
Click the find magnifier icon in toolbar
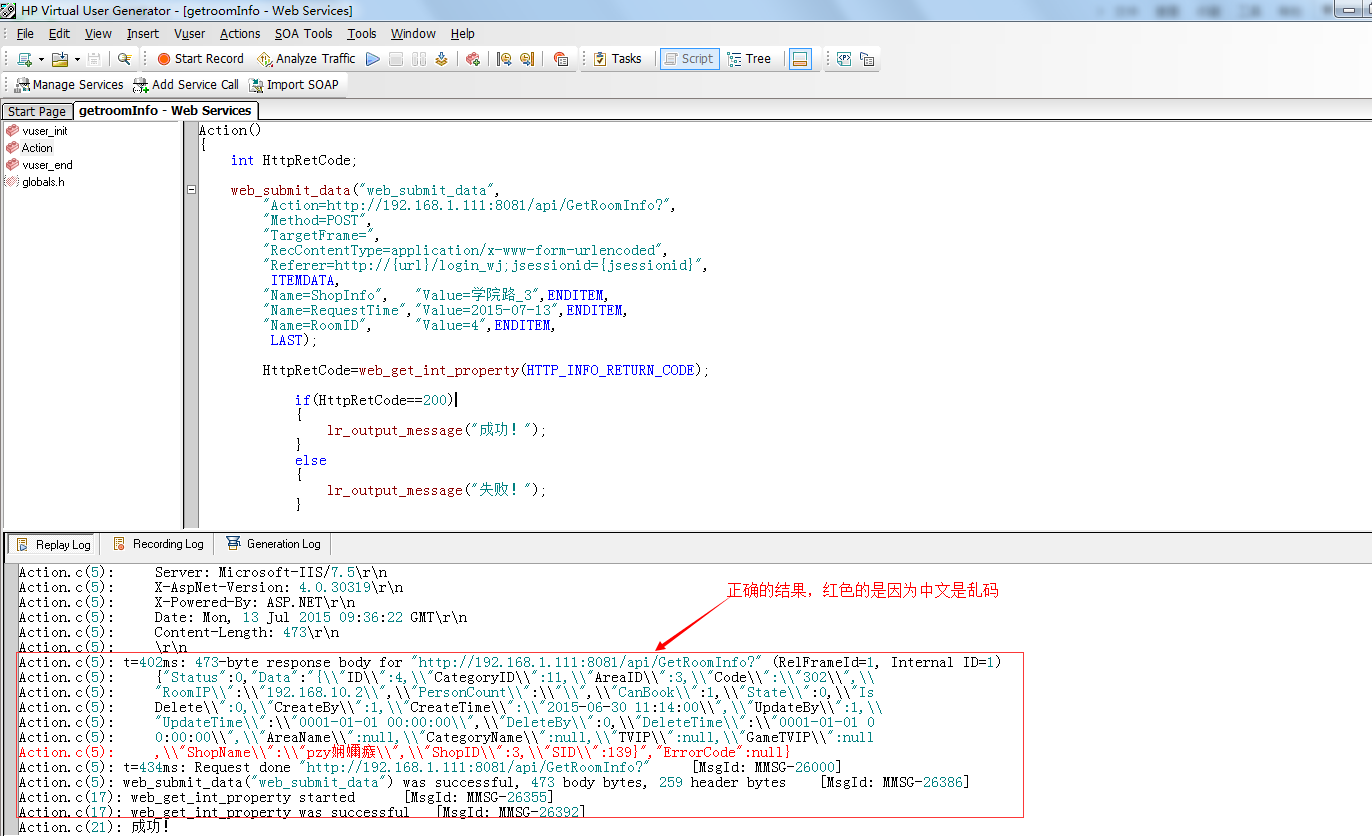[124, 59]
